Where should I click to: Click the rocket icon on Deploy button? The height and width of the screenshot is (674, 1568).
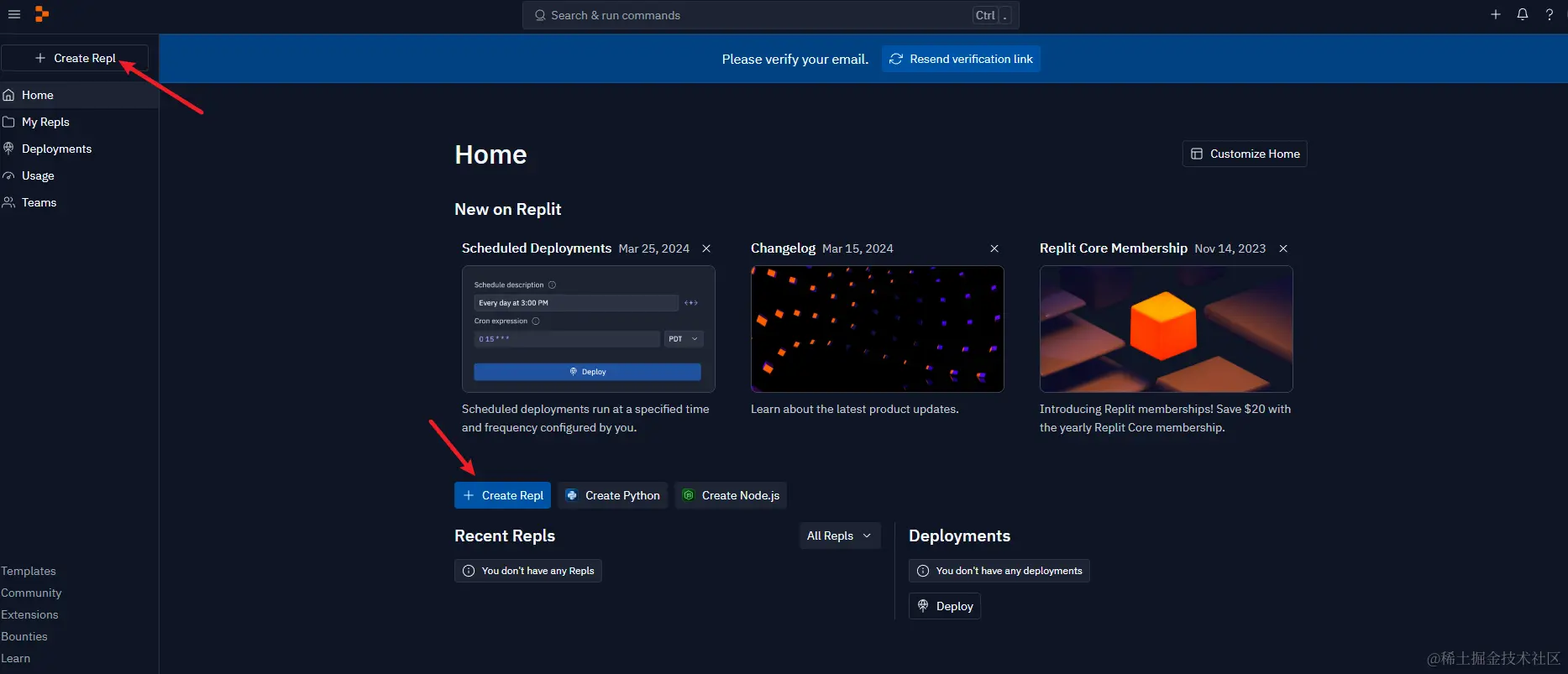(x=923, y=605)
